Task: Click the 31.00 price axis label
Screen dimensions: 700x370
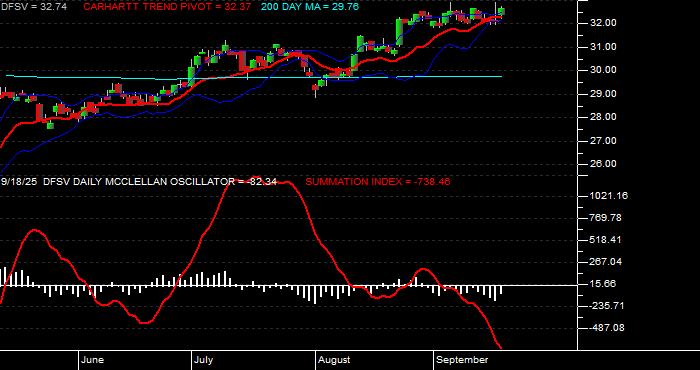Action: point(604,47)
